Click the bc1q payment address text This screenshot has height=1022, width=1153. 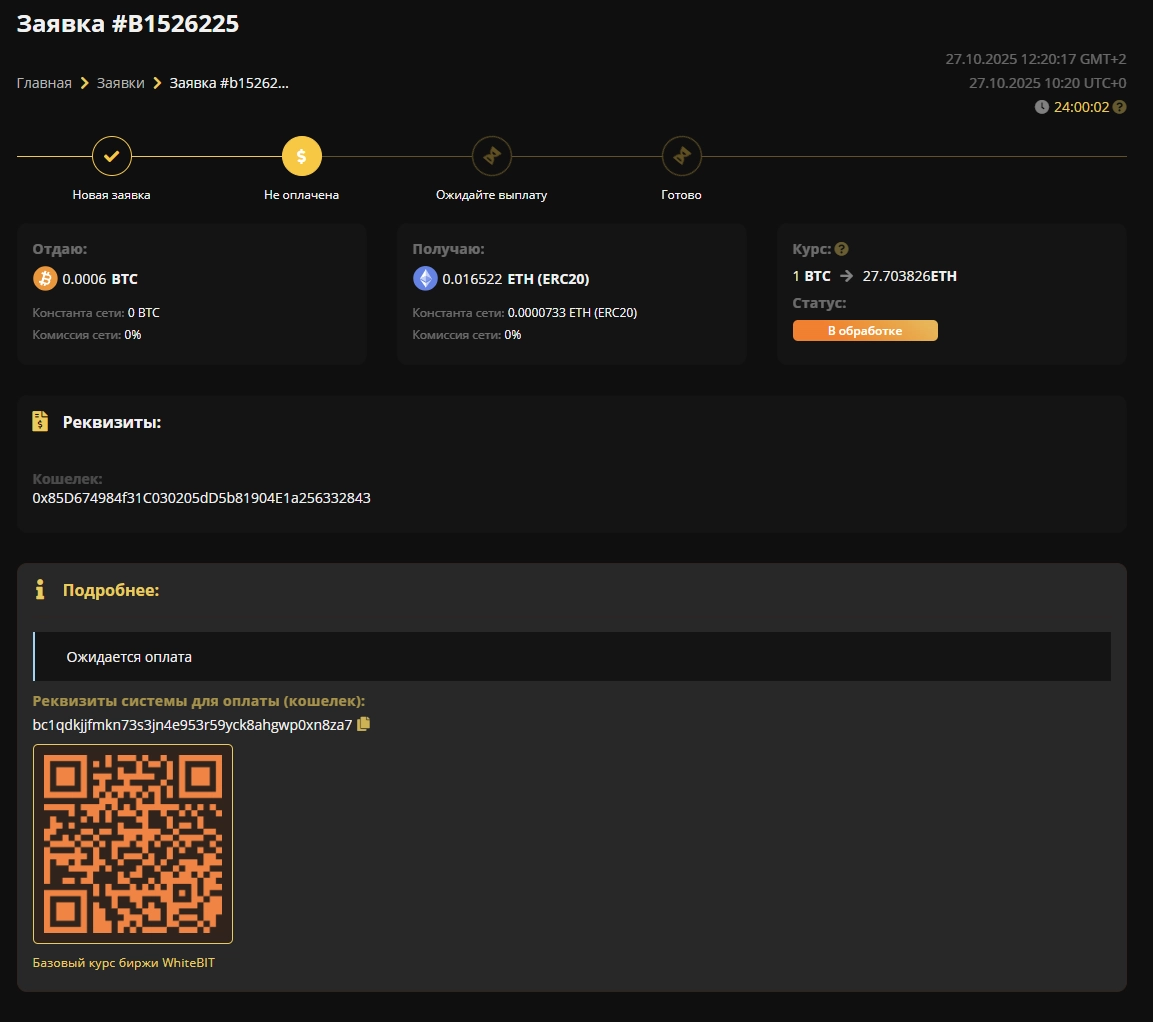tap(193, 725)
